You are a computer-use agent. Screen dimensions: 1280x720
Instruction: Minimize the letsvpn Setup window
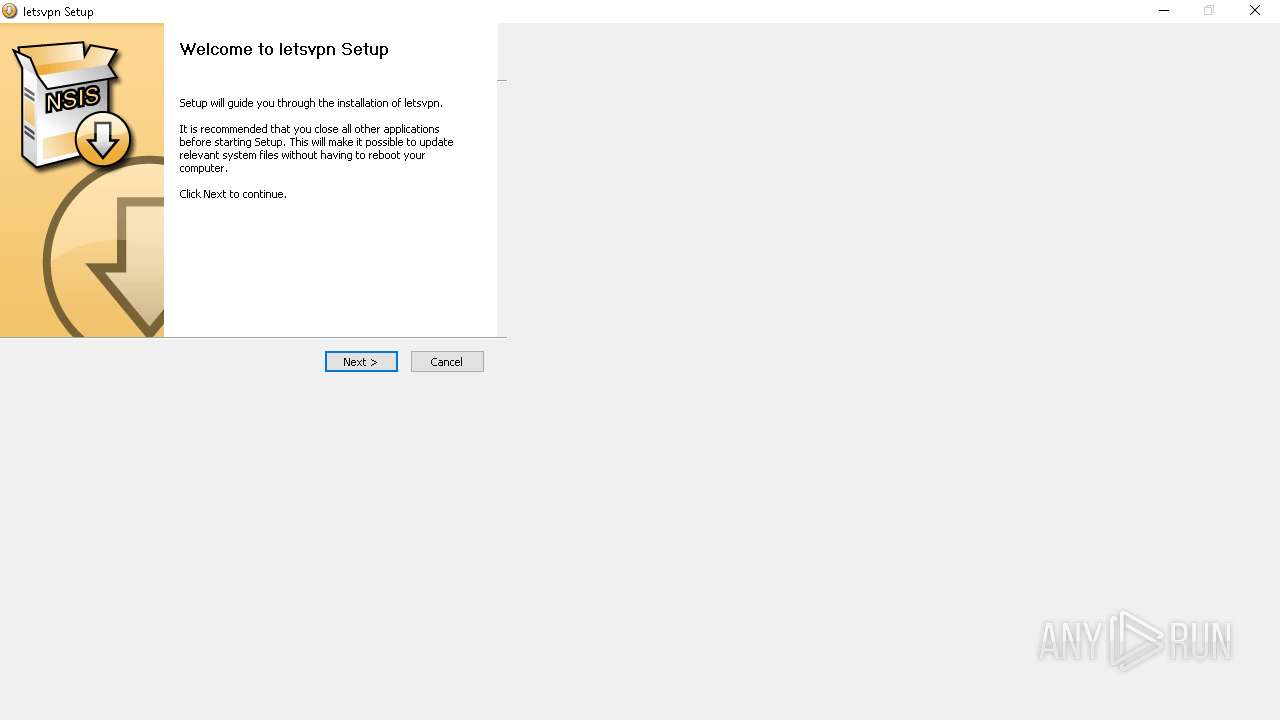tap(1164, 11)
